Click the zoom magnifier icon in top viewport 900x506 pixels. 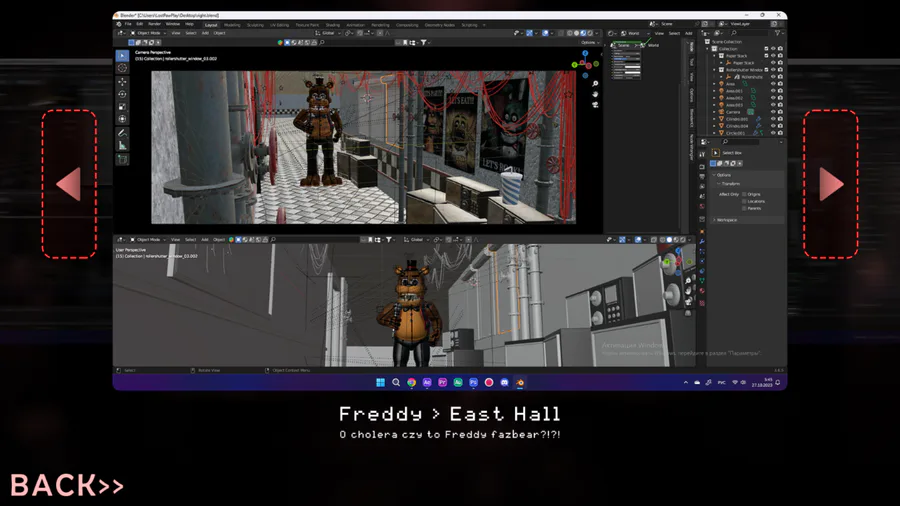pos(595,84)
